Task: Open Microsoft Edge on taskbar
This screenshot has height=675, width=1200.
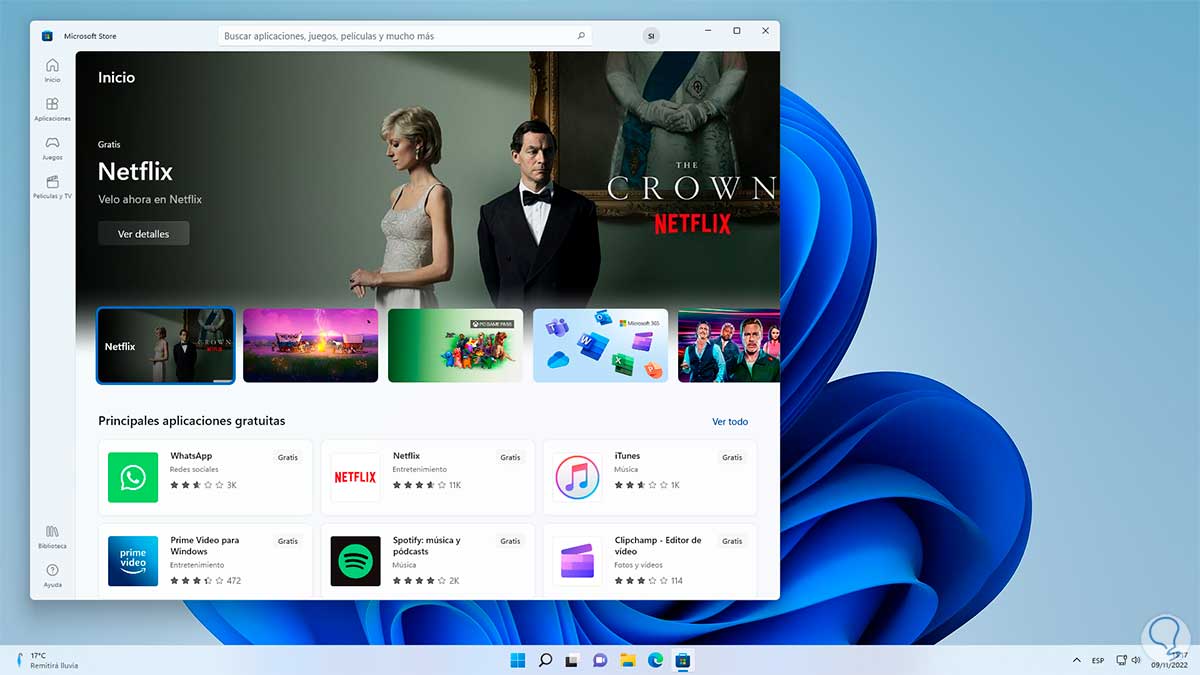Action: tap(655, 660)
